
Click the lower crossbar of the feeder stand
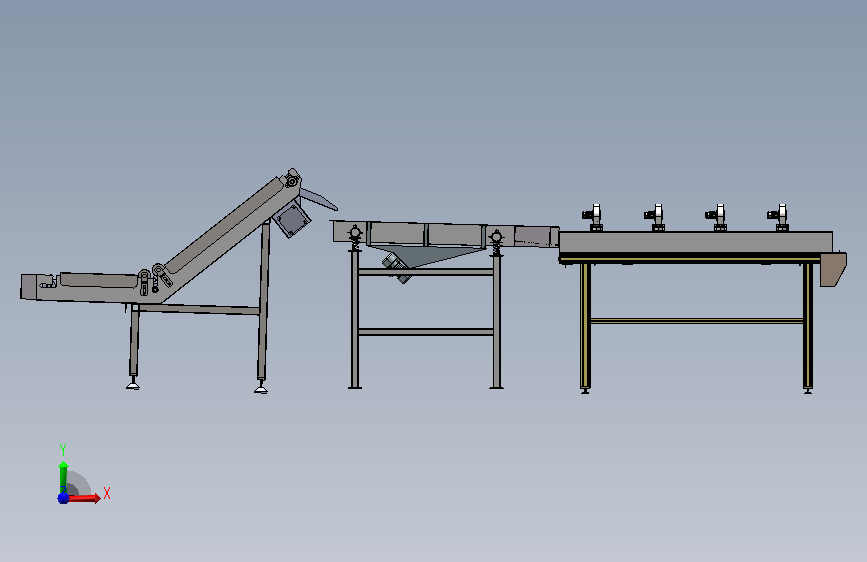[x=426, y=332]
